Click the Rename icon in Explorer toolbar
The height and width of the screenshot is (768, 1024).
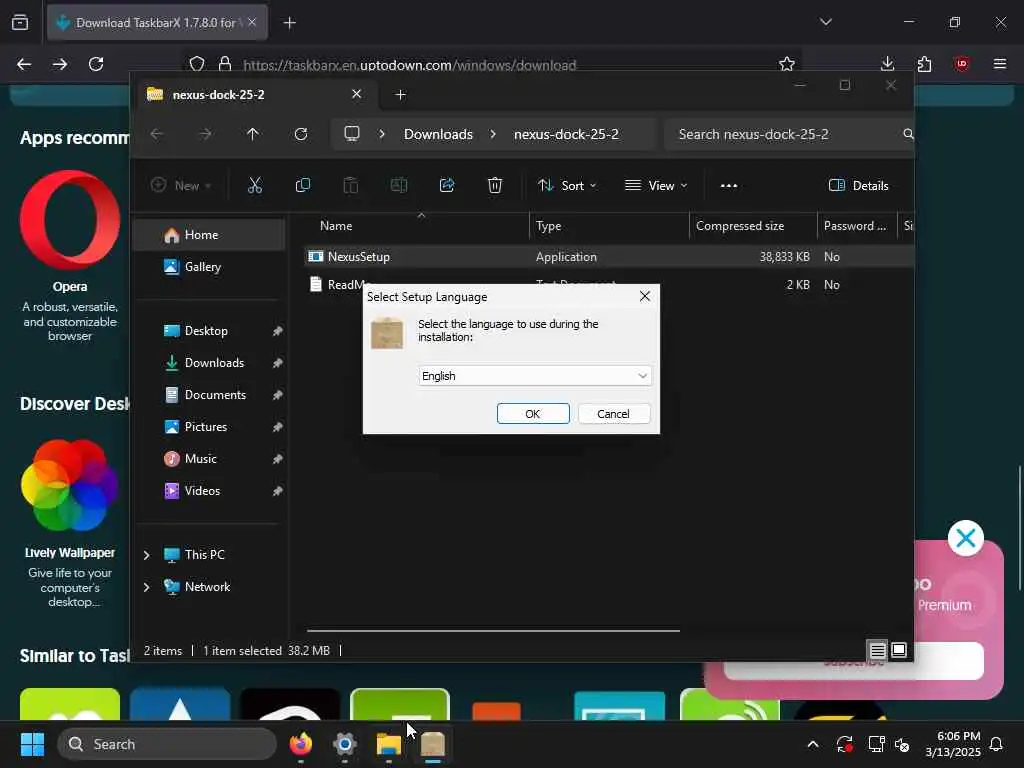point(398,185)
